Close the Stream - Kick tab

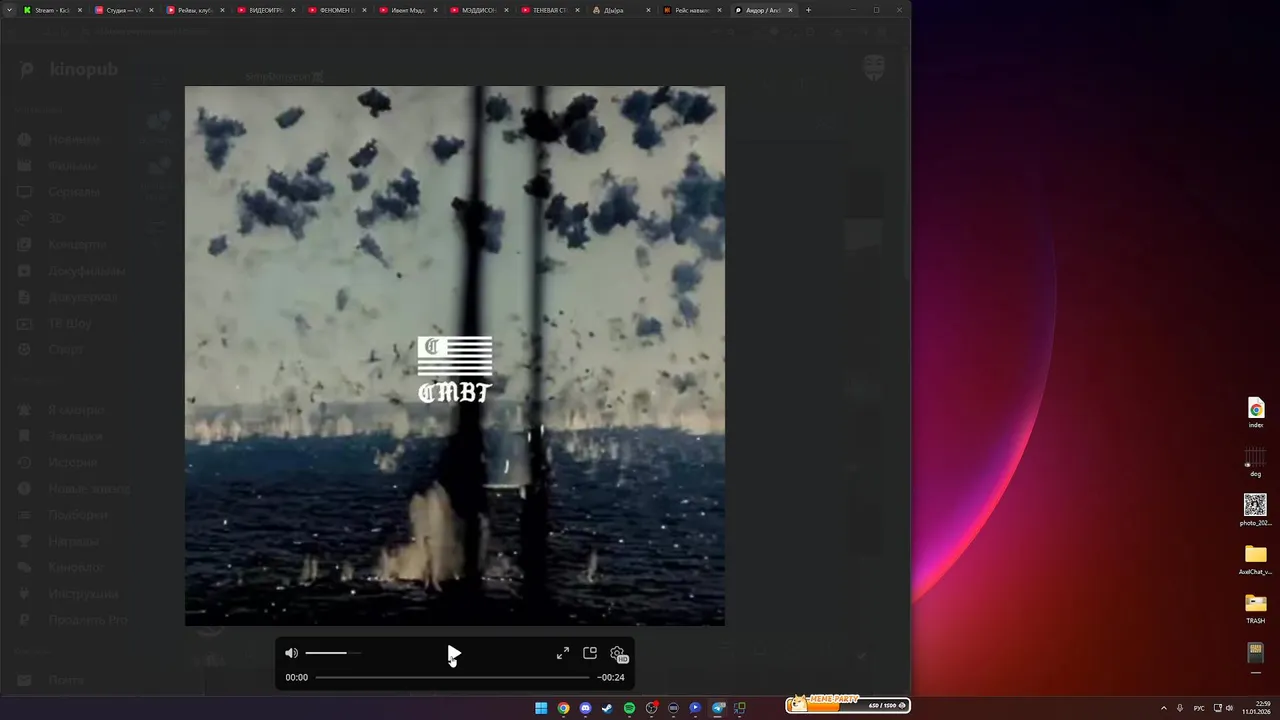(80, 10)
